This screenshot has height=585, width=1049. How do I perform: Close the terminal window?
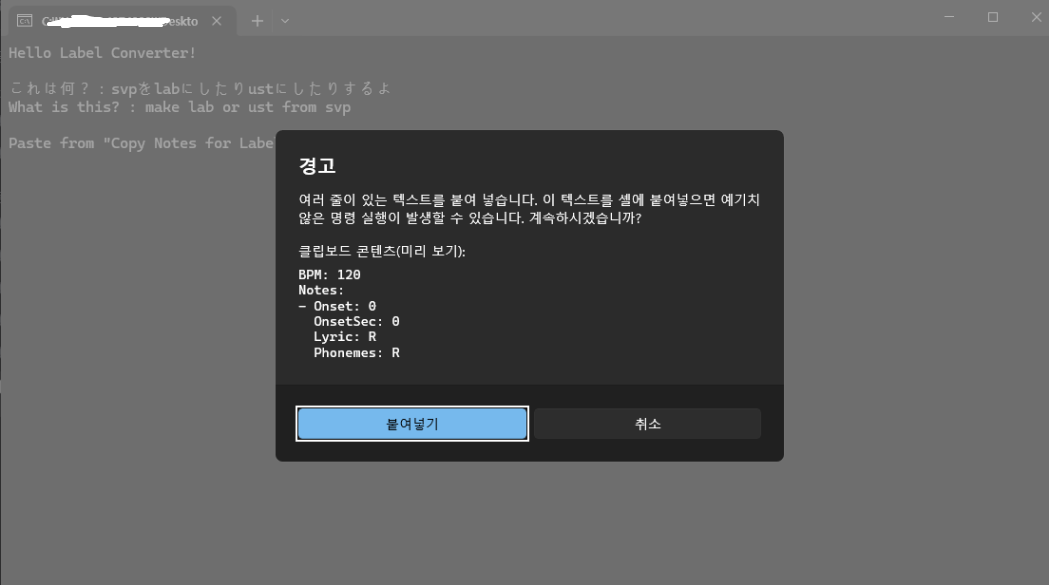pos(1036,17)
